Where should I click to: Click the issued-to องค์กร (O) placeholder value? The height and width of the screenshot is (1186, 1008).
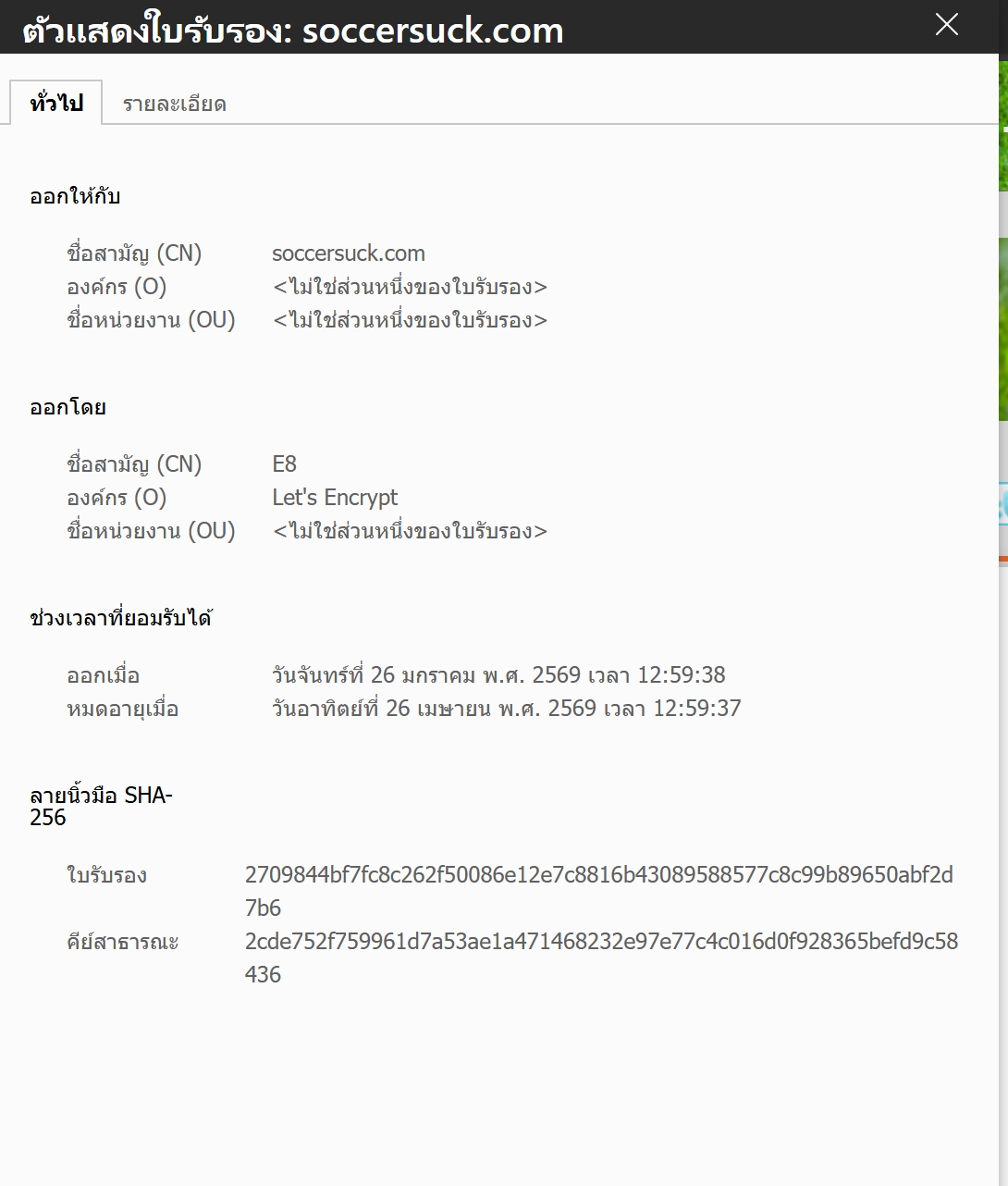click(410, 287)
